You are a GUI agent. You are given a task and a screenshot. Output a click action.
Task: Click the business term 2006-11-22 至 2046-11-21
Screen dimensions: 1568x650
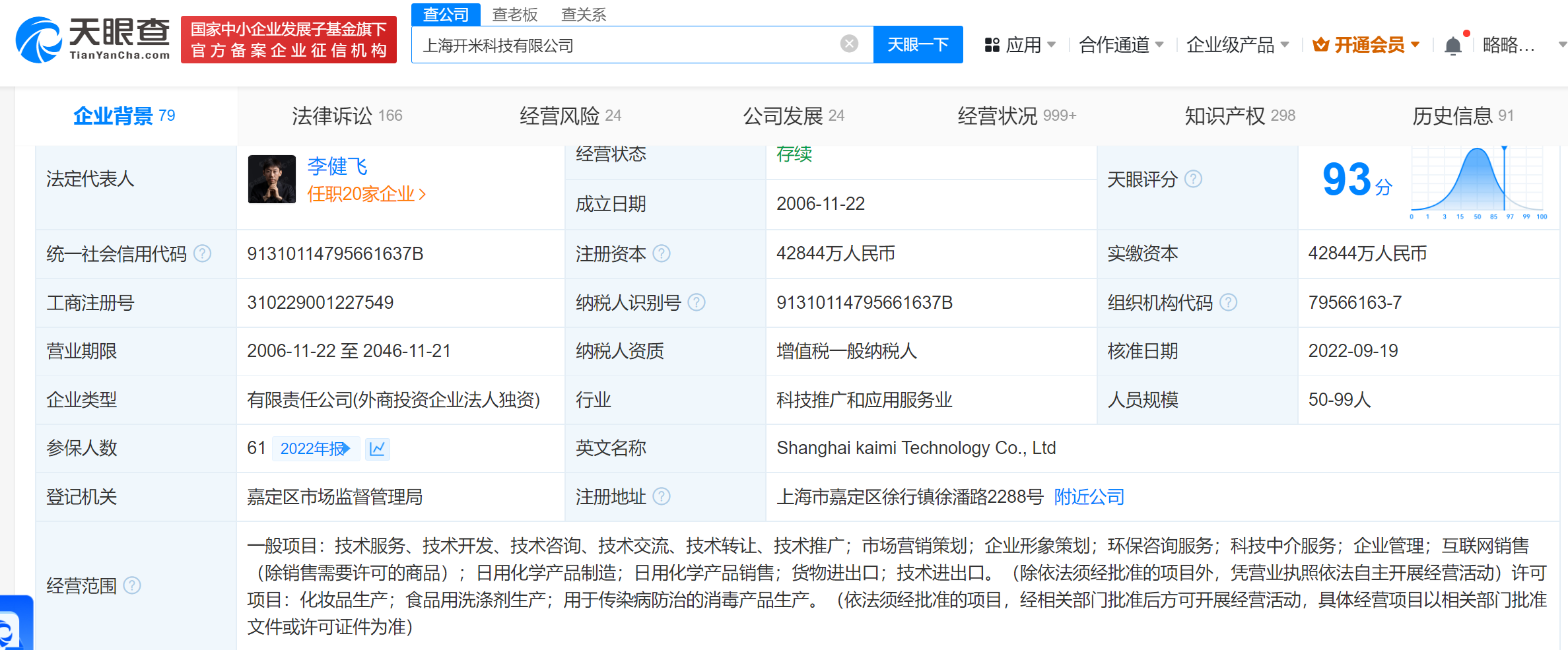pyautogui.click(x=349, y=350)
